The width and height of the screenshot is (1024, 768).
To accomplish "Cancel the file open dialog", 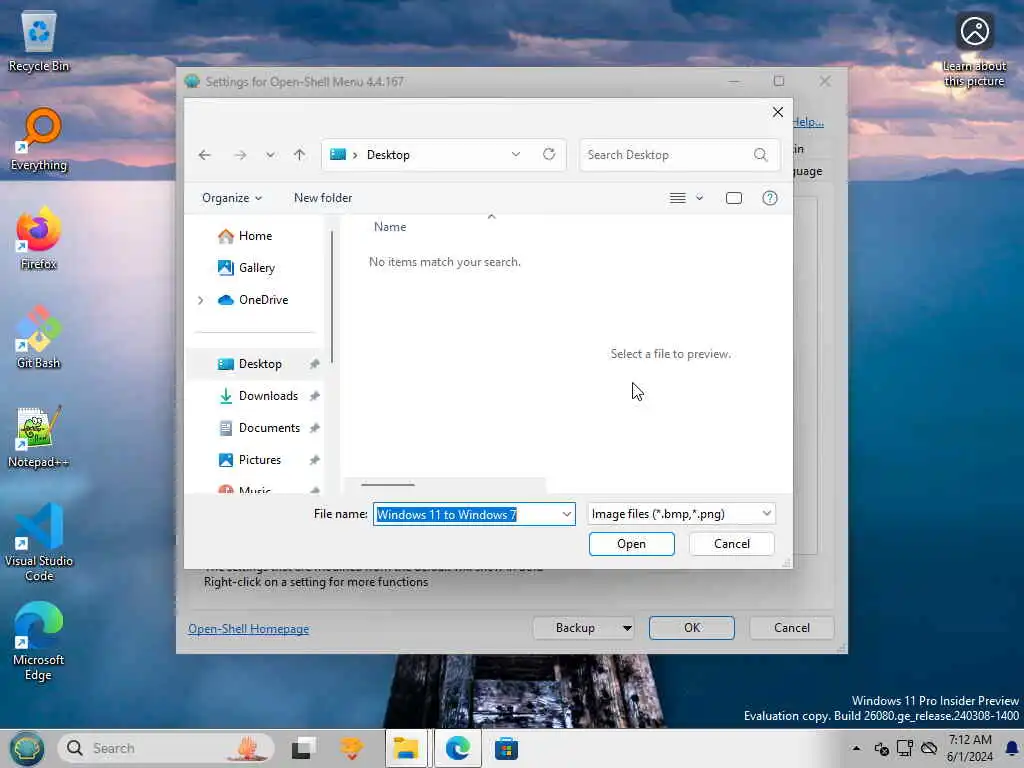I will [731, 544].
